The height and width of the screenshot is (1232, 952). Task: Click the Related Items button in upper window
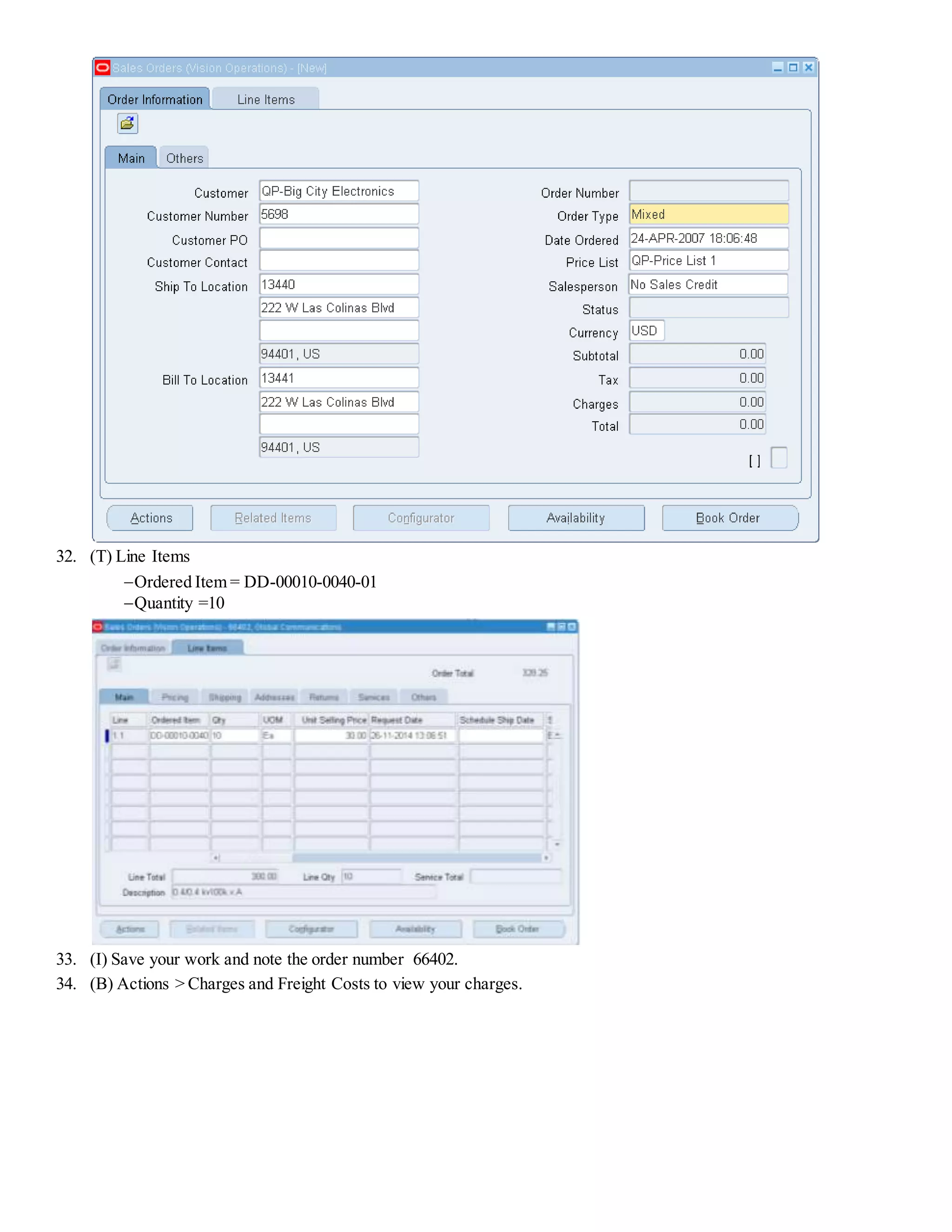click(273, 518)
